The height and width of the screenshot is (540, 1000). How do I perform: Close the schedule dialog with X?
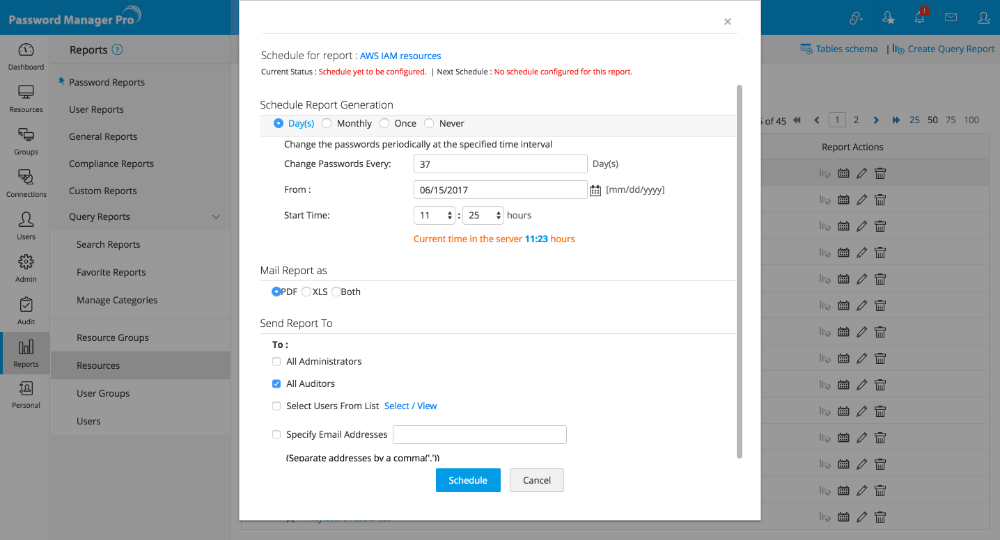click(727, 21)
